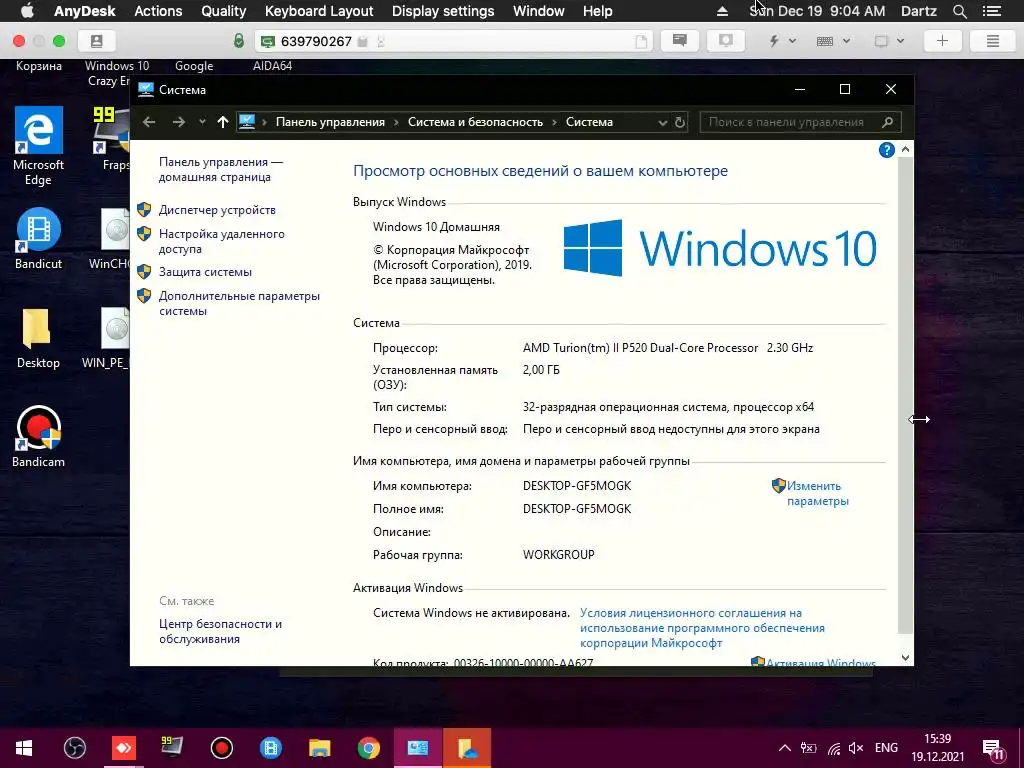This screenshot has width=1024, height=768.
Task: Open AnyDesk hamburger main menu
Action: (993, 41)
